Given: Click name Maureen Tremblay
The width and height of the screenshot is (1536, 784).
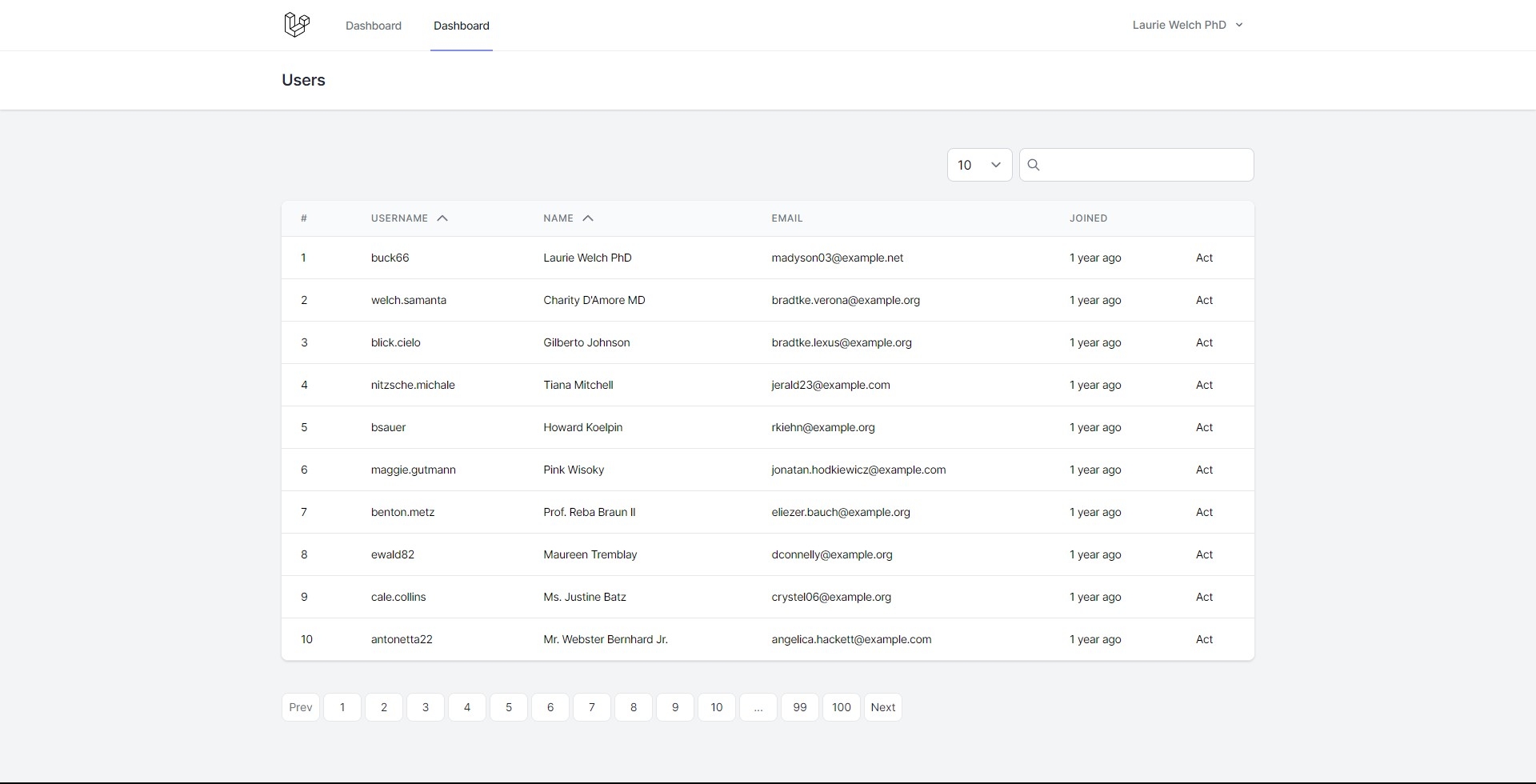Looking at the screenshot, I should tap(590, 554).
